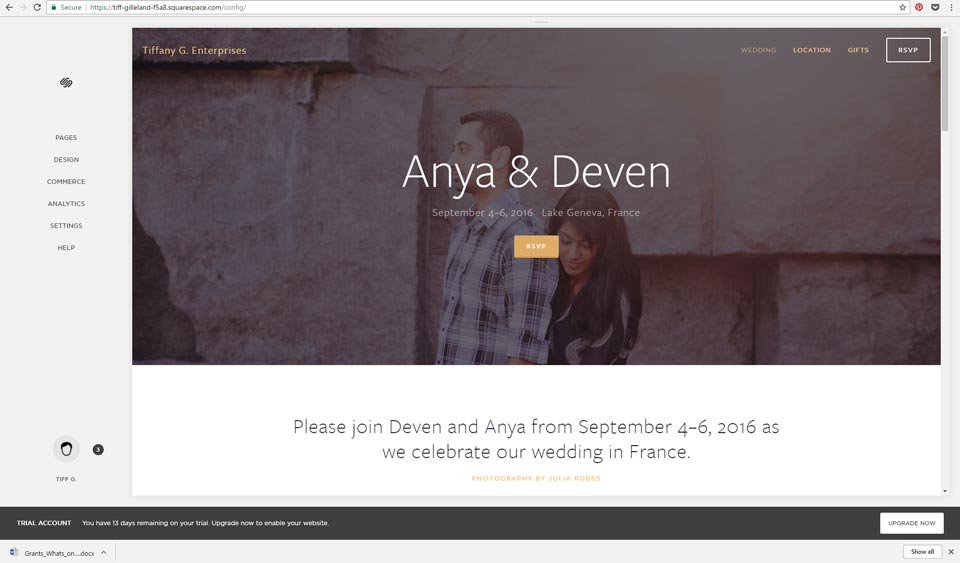This screenshot has height=563, width=960.
Task: Click the orange RSVP button under date
Action: pos(536,247)
